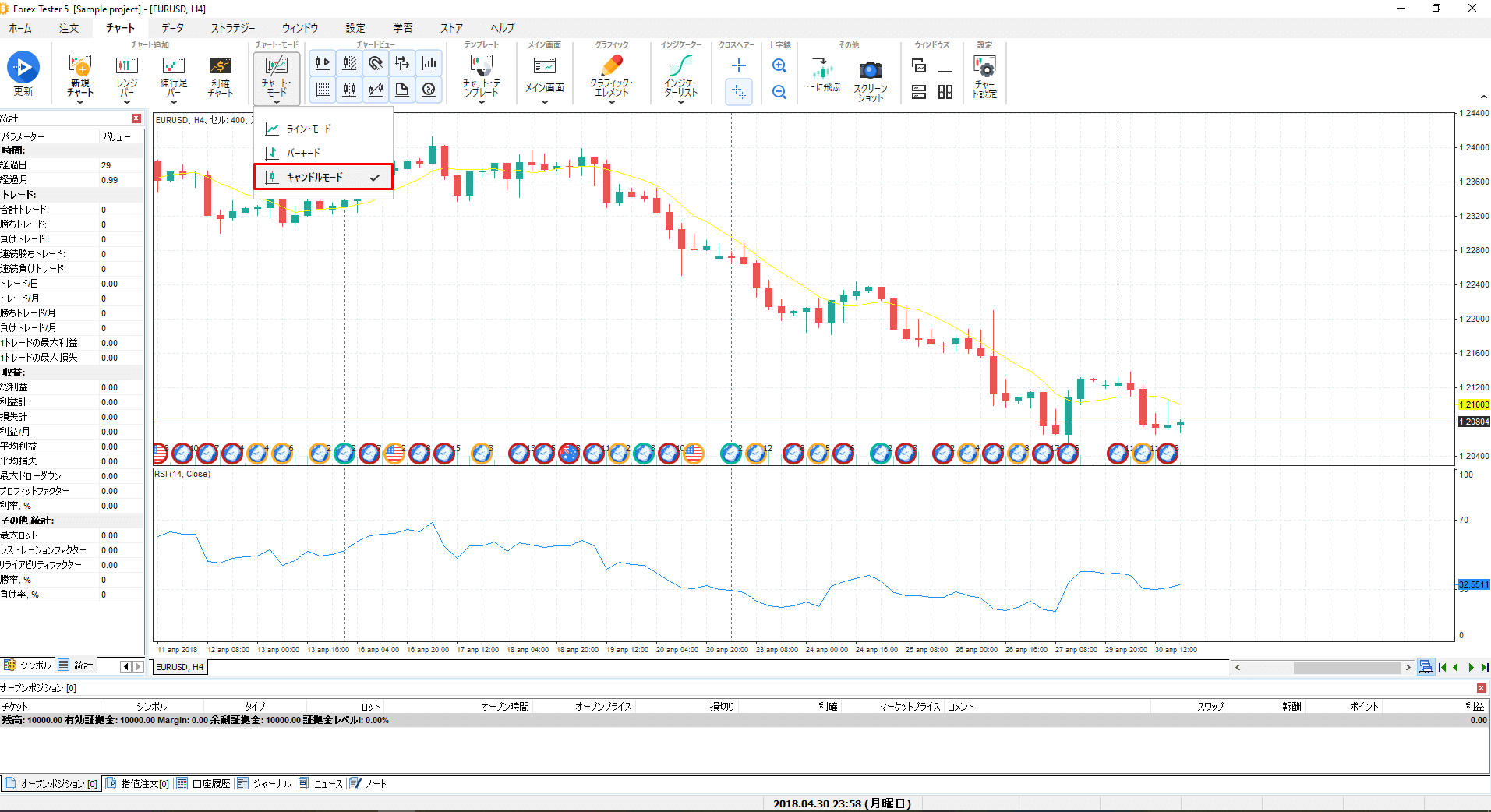
Task: Open the ジャーナル tab
Action: click(265, 783)
